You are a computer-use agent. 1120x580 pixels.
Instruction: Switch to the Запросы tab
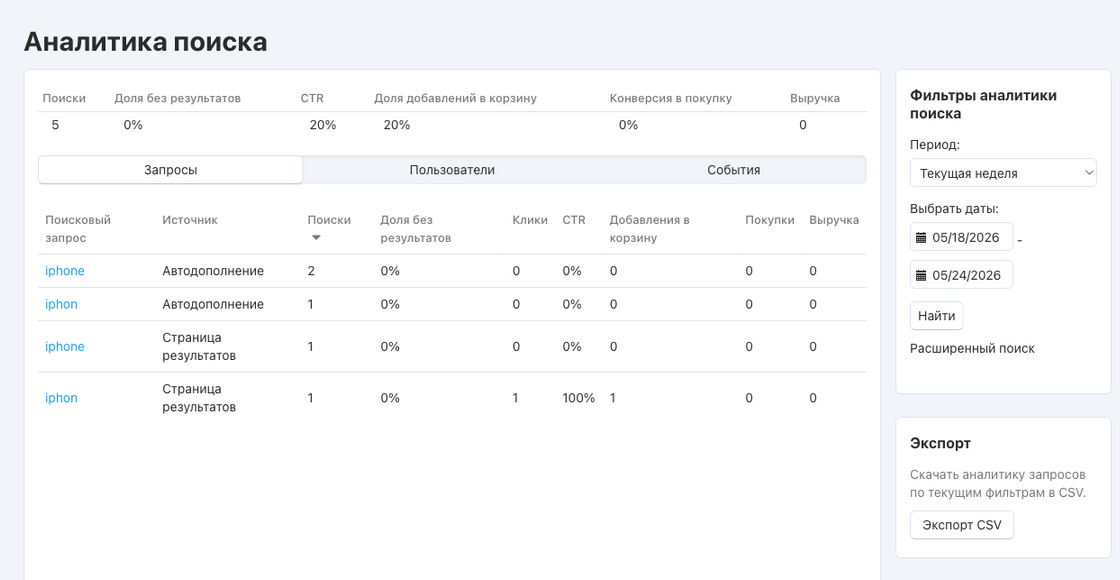click(171, 170)
